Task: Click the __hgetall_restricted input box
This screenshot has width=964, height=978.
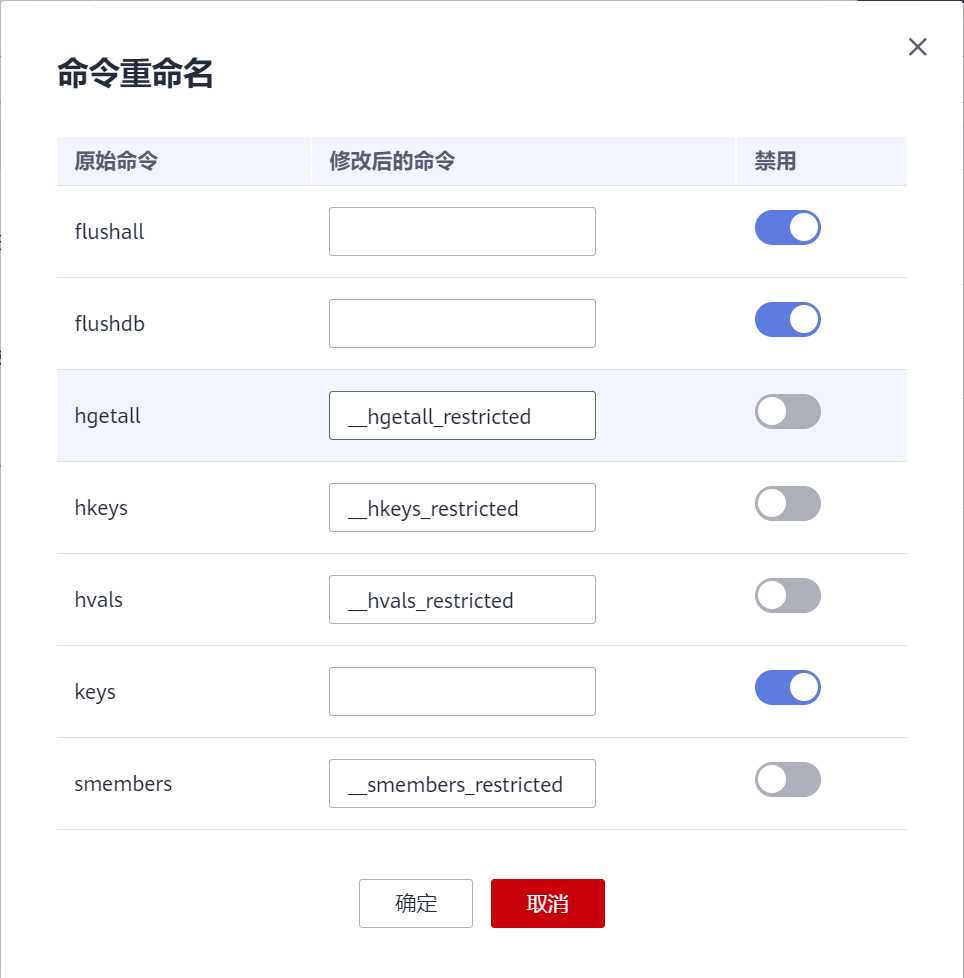Action: (x=462, y=415)
